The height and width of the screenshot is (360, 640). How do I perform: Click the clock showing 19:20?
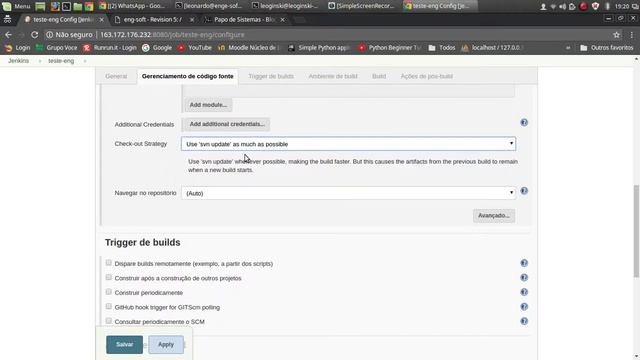click(x=622, y=6)
